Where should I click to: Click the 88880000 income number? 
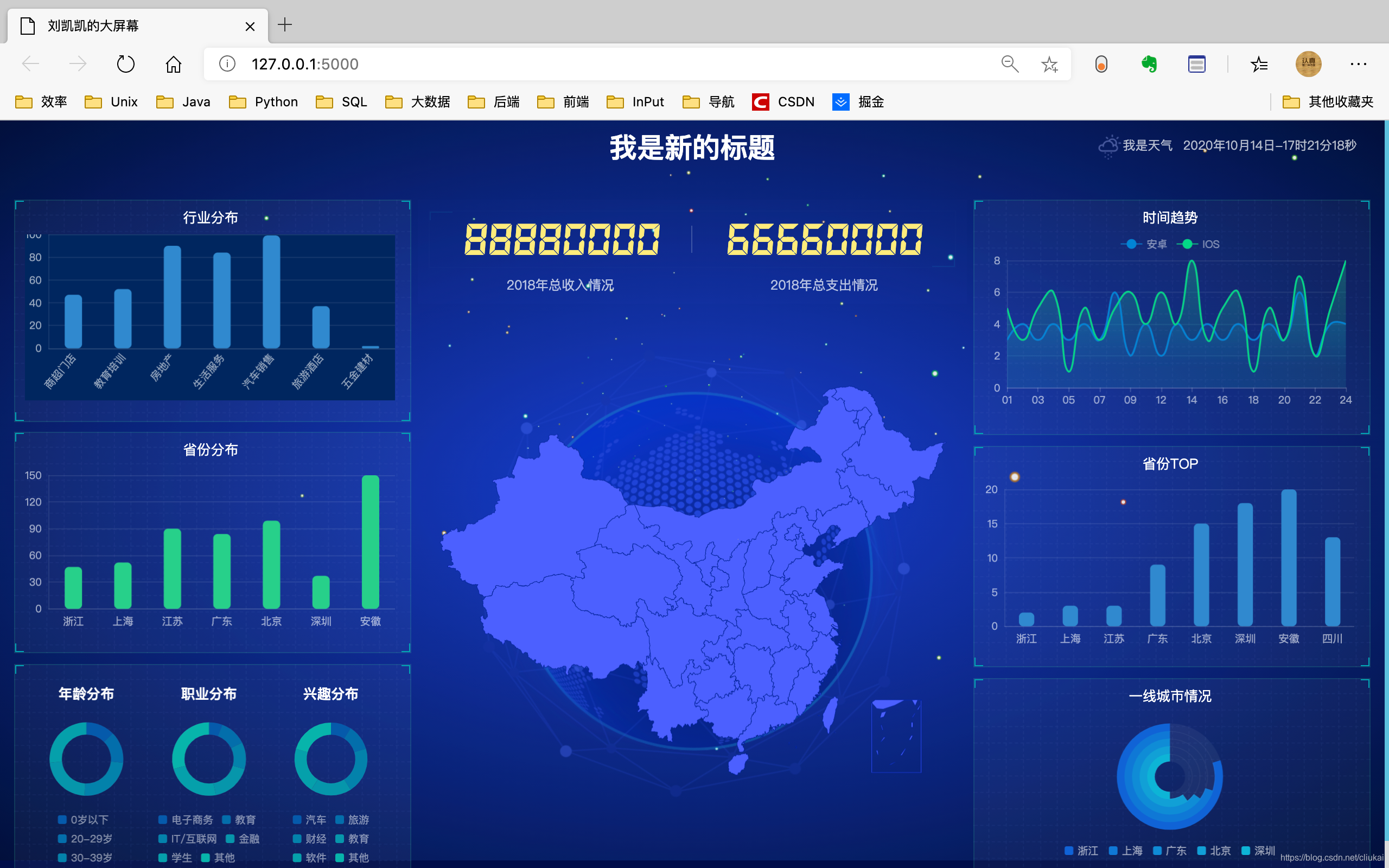tap(562, 239)
